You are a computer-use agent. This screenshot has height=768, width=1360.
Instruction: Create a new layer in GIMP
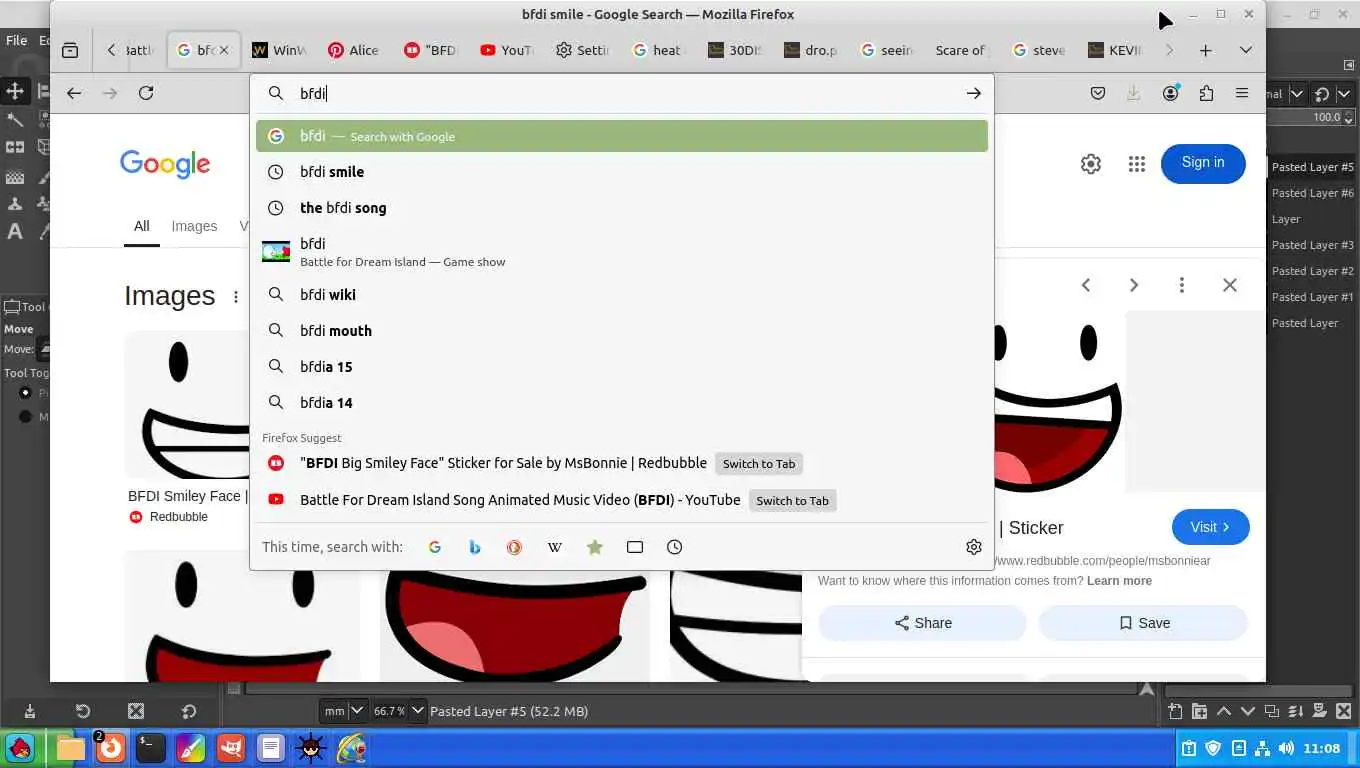(1175, 712)
